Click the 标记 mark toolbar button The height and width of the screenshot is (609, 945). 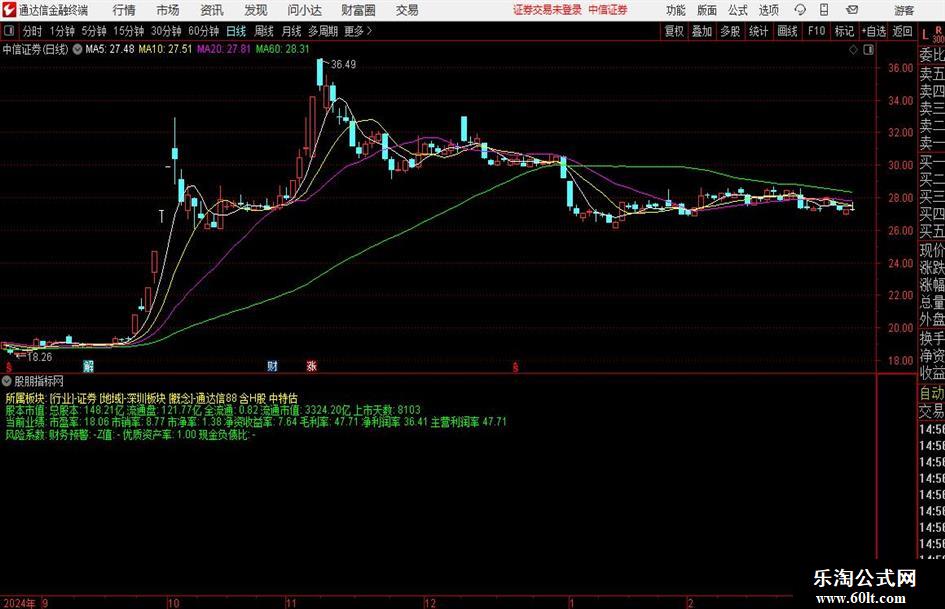(x=844, y=31)
